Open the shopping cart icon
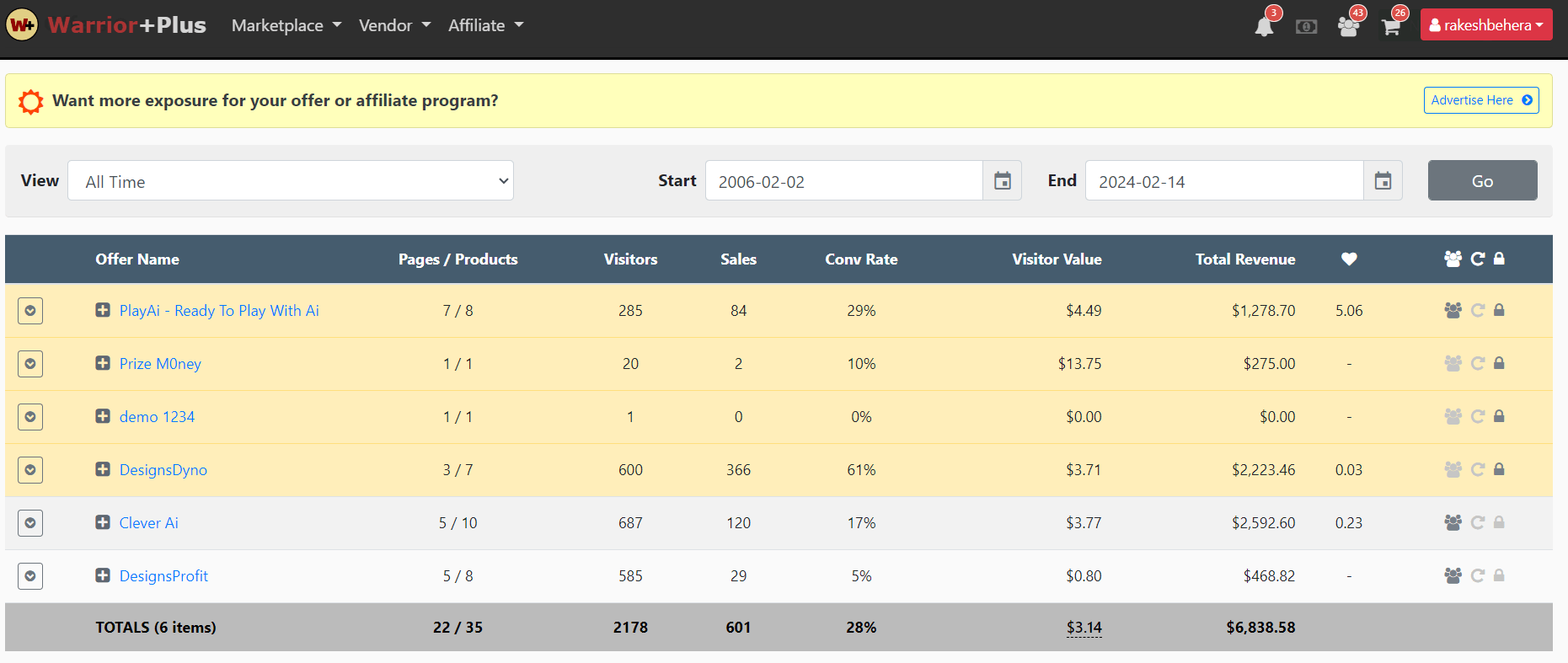 pyautogui.click(x=1391, y=26)
